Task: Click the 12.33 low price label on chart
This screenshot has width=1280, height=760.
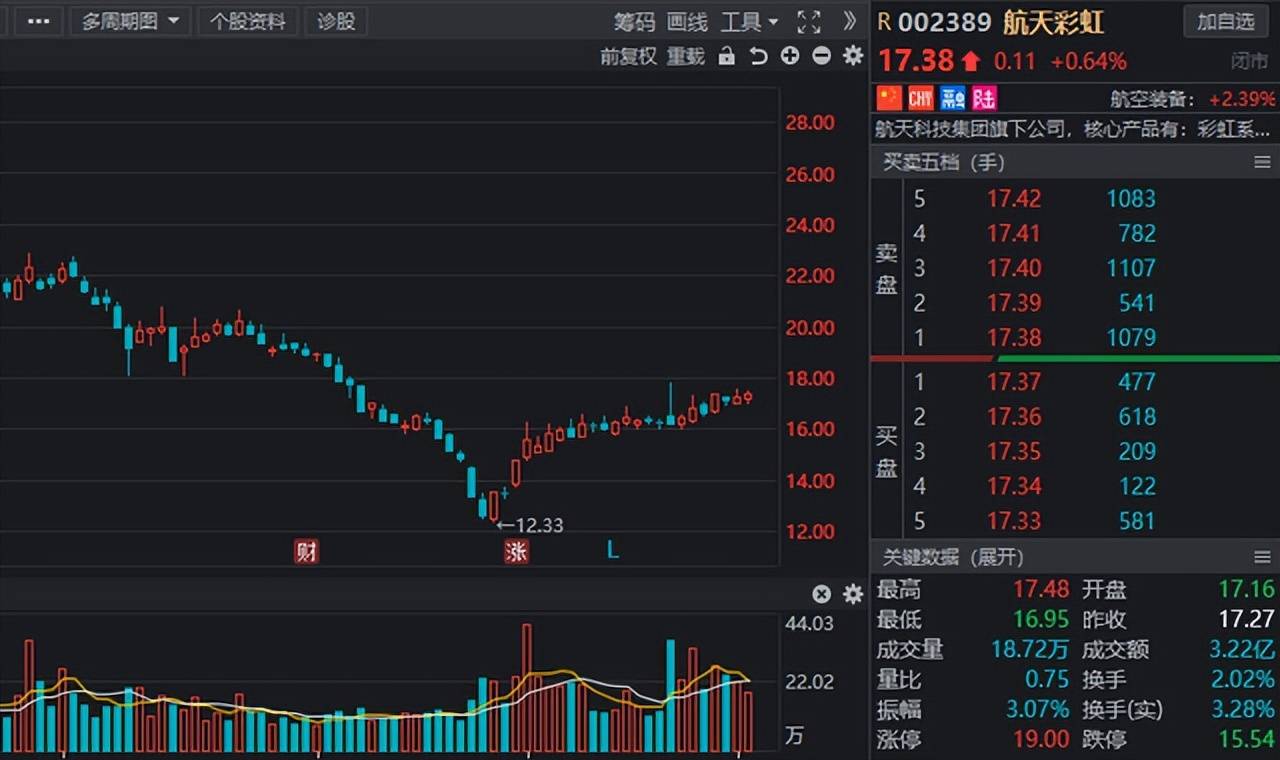Action: [x=538, y=525]
